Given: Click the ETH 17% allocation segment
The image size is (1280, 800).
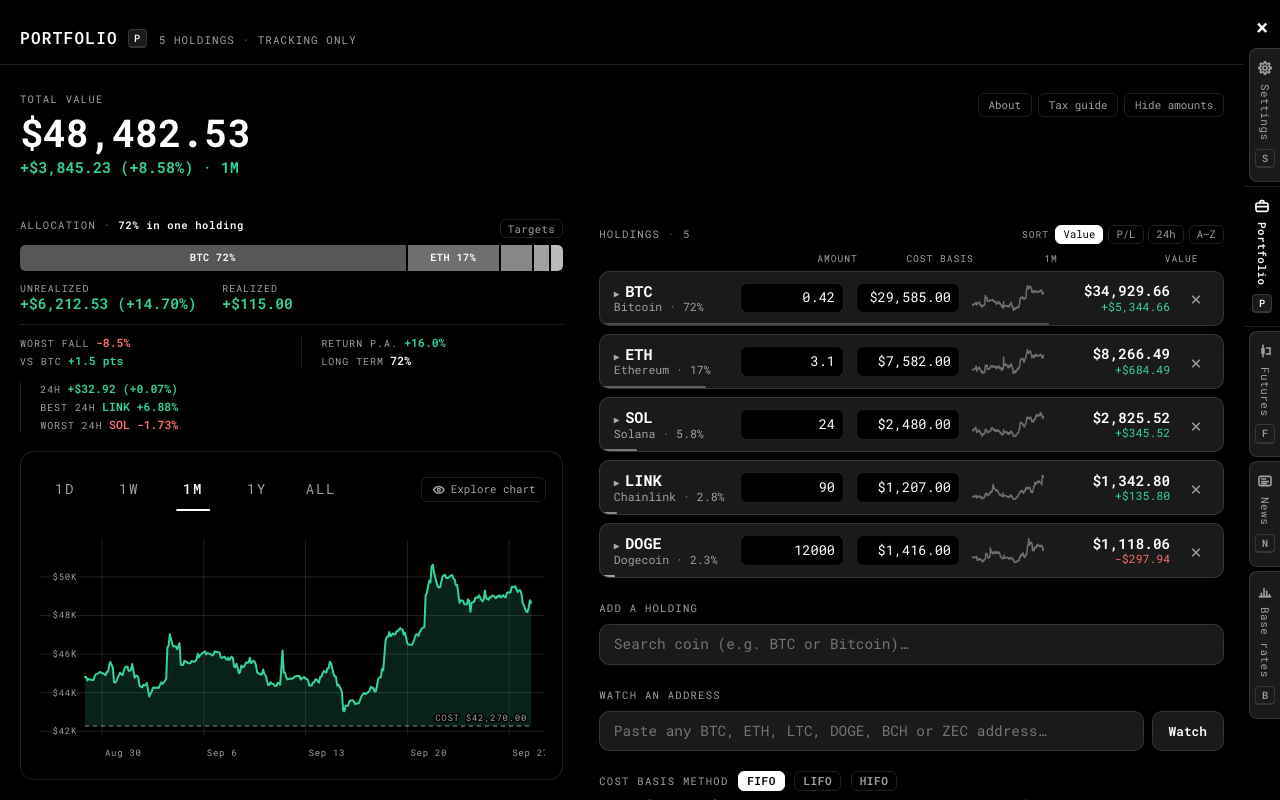Looking at the screenshot, I should pyautogui.click(x=453, y=258).
